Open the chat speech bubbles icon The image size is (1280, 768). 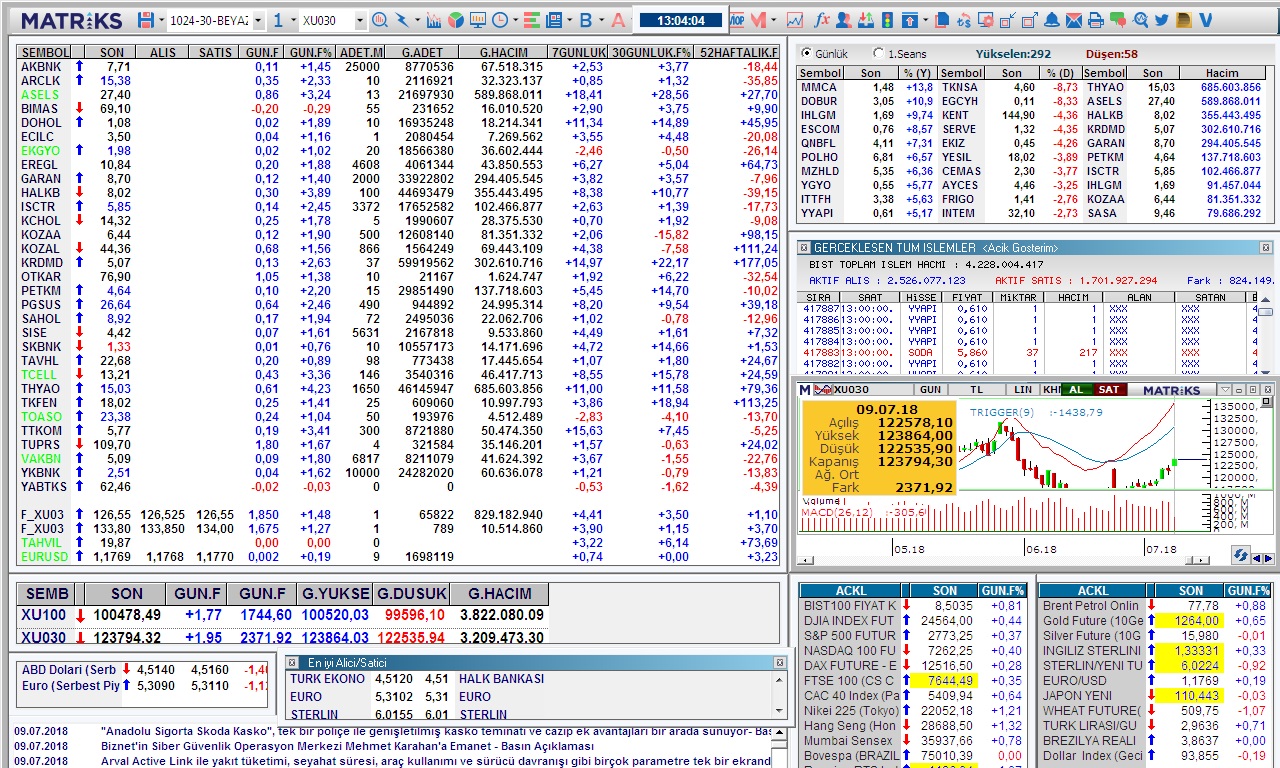point(1118,20)
